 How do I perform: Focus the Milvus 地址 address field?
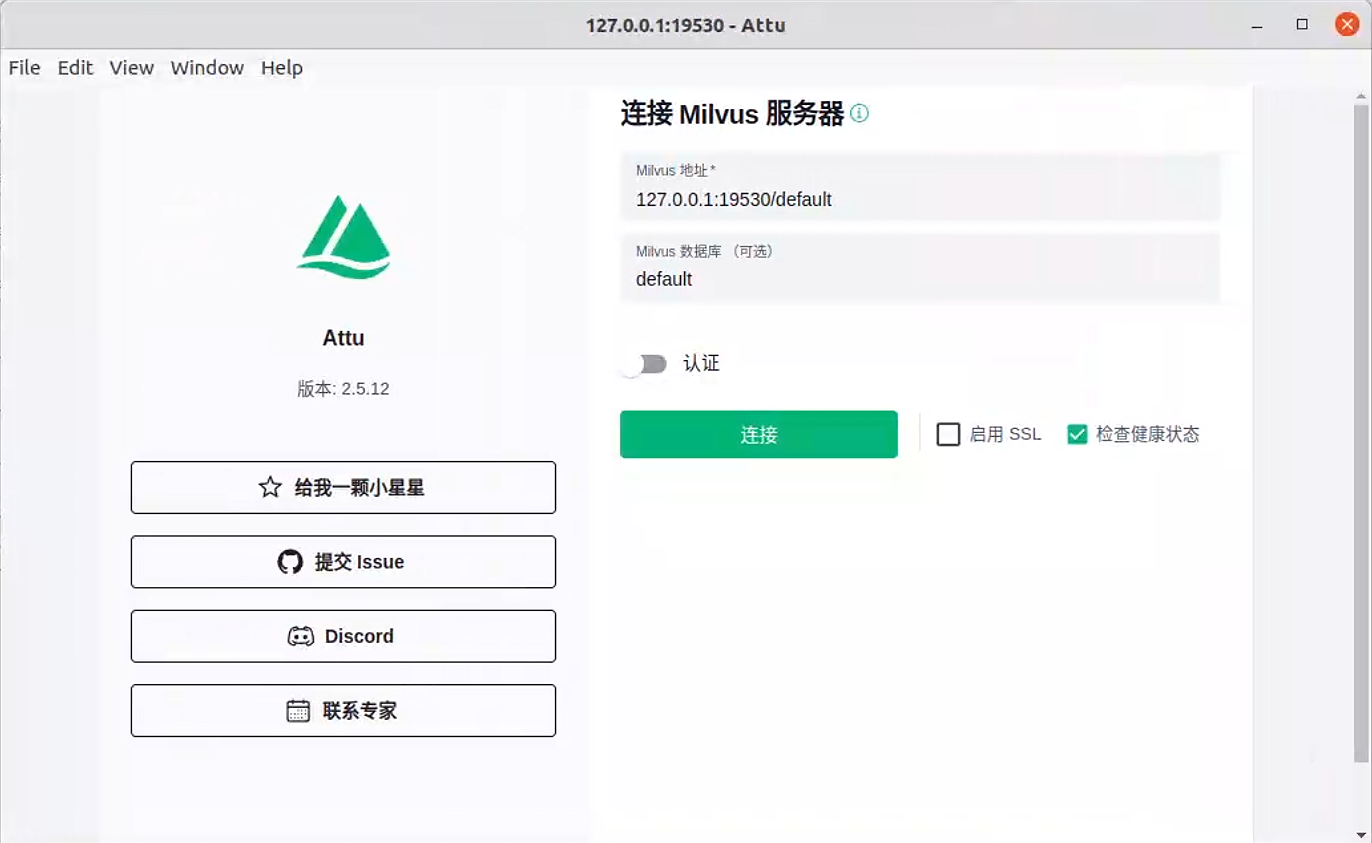(x=920, y=187)
